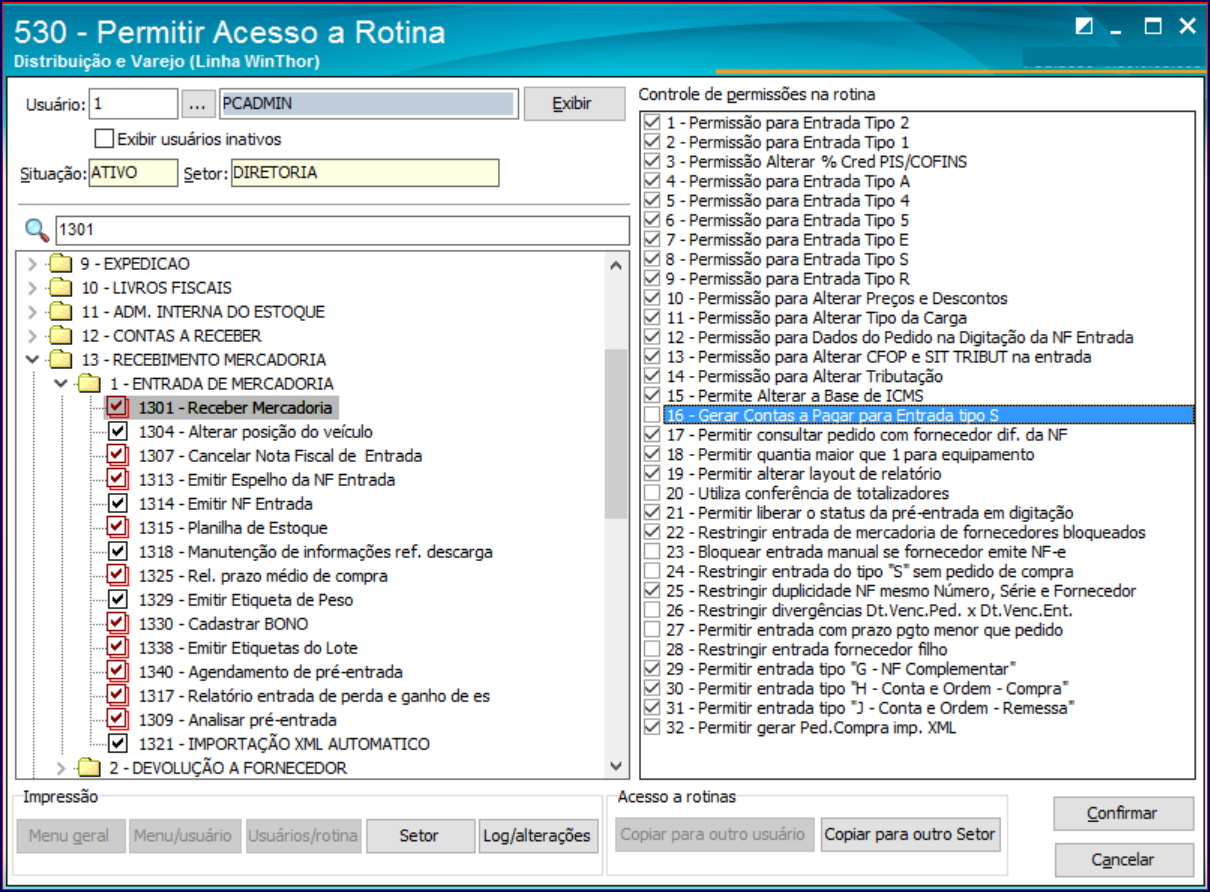Collapse the 1 - ENTRADA DE MERCADORIA node
Viewport: 1210px width, 892px height.
[x=61, y=384]
